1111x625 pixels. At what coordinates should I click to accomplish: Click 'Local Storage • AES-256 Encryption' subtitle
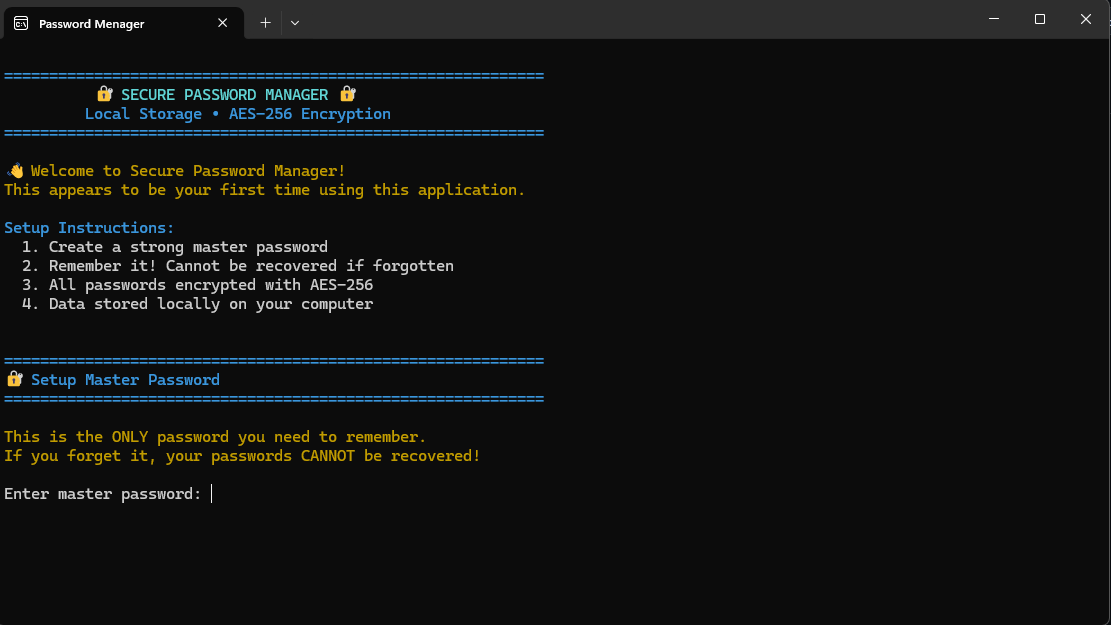pyautogui.click(x=237, y=113)
